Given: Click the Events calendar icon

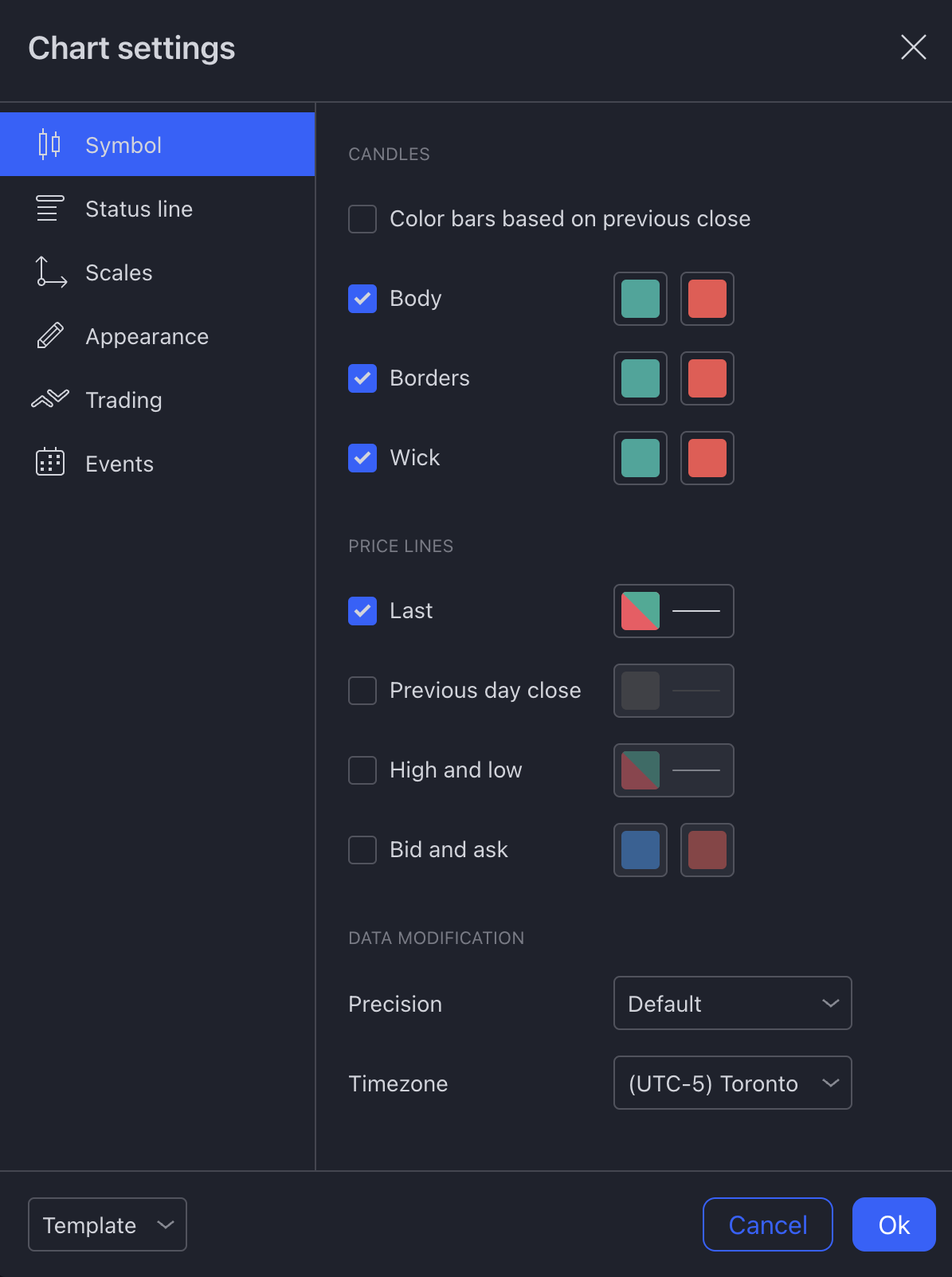Looking at the screenshot, I should click(50, 462).
